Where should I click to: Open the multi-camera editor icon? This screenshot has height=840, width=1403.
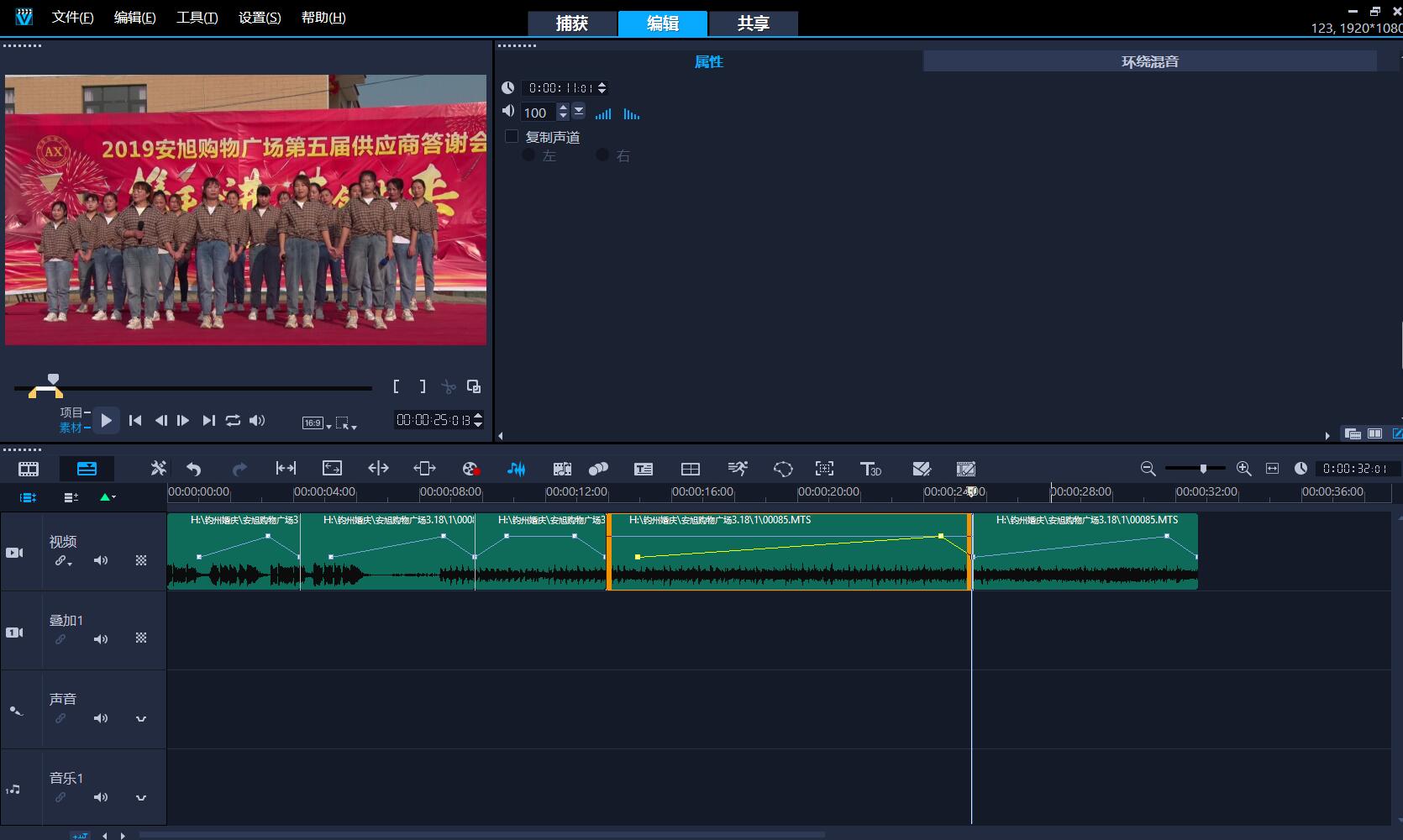pyautogui.click(x=690, y=469)
